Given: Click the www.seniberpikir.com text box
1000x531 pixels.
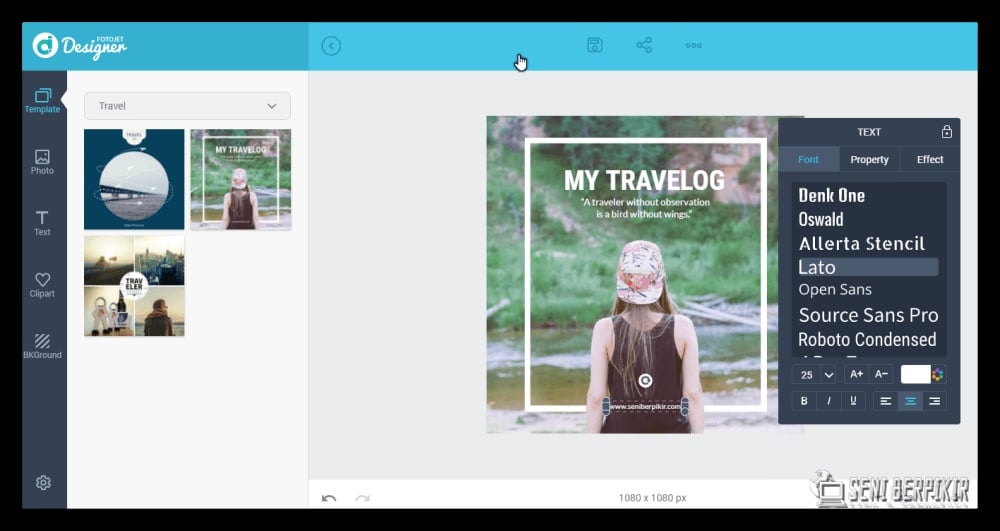Looking at the screenshot, I should [645, 407].
